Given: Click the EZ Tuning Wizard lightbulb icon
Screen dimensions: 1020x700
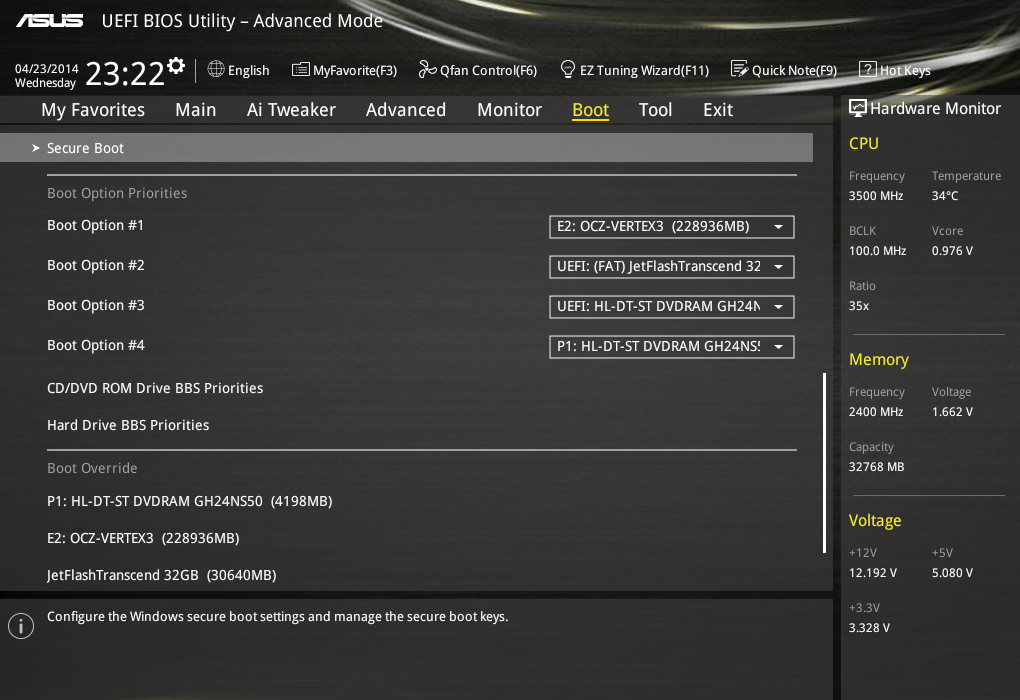Looking at the screenshot, I should point(568,69).
